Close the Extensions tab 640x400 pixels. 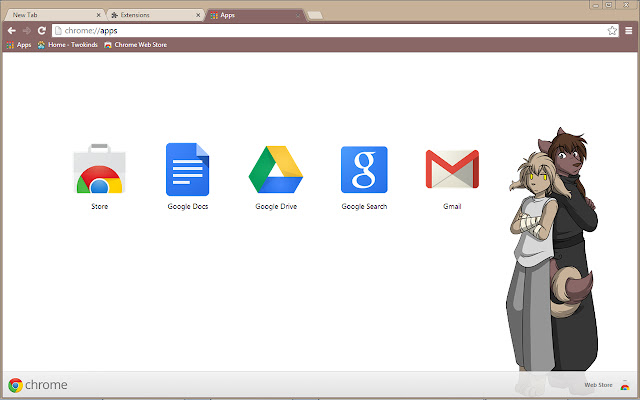coord(198,15)
